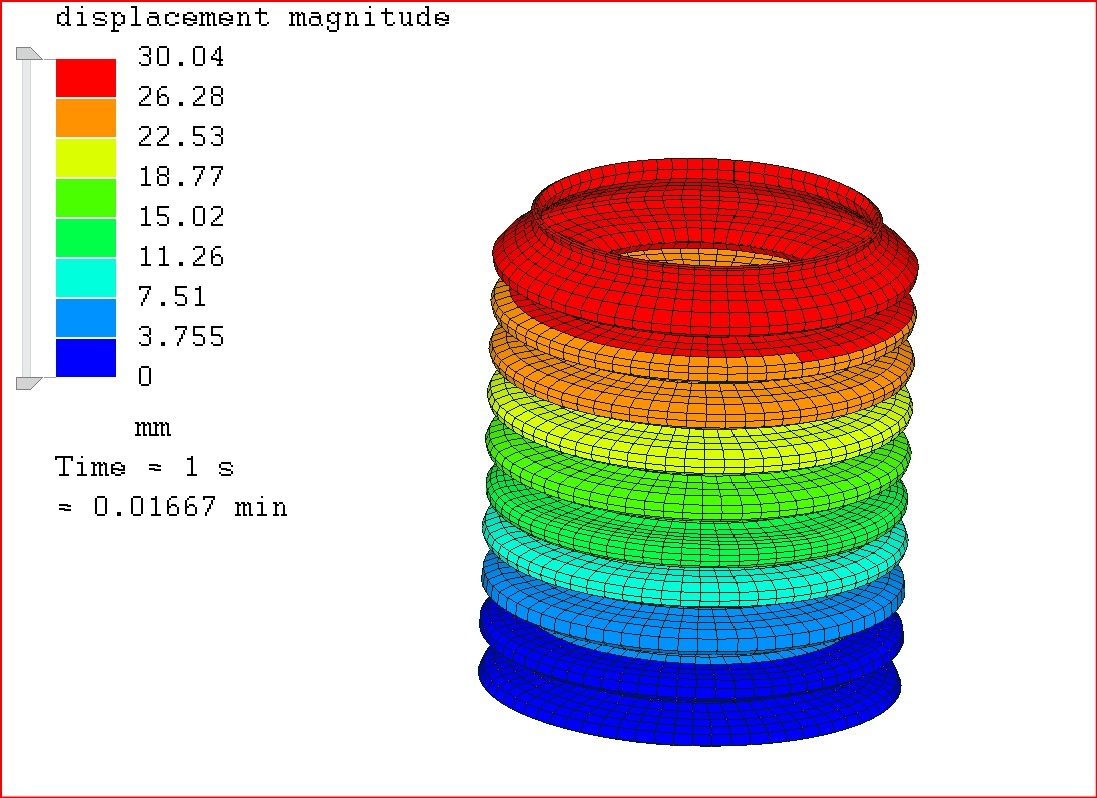This screenshot has height=798, width=1097.
Task: Pick the cyan legend color swatch
Action: [85, 277]
